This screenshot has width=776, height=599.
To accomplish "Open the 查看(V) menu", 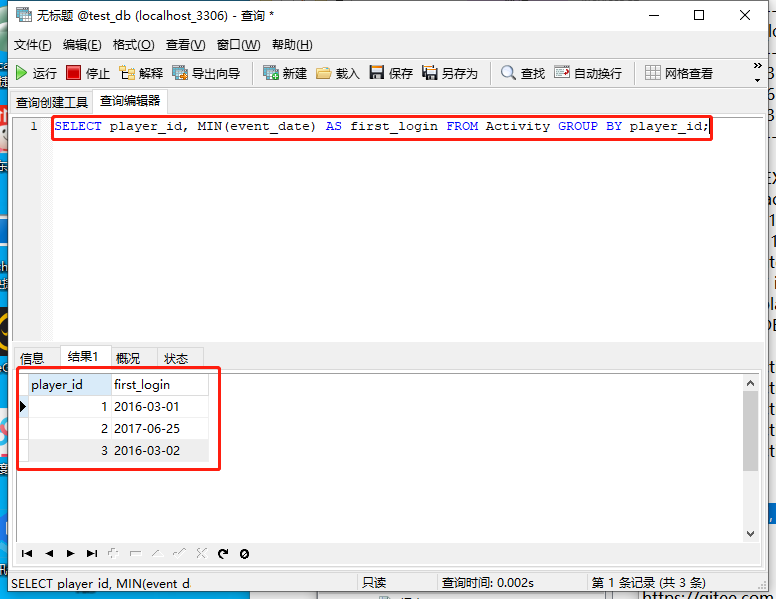I will [x=186, y=45].
